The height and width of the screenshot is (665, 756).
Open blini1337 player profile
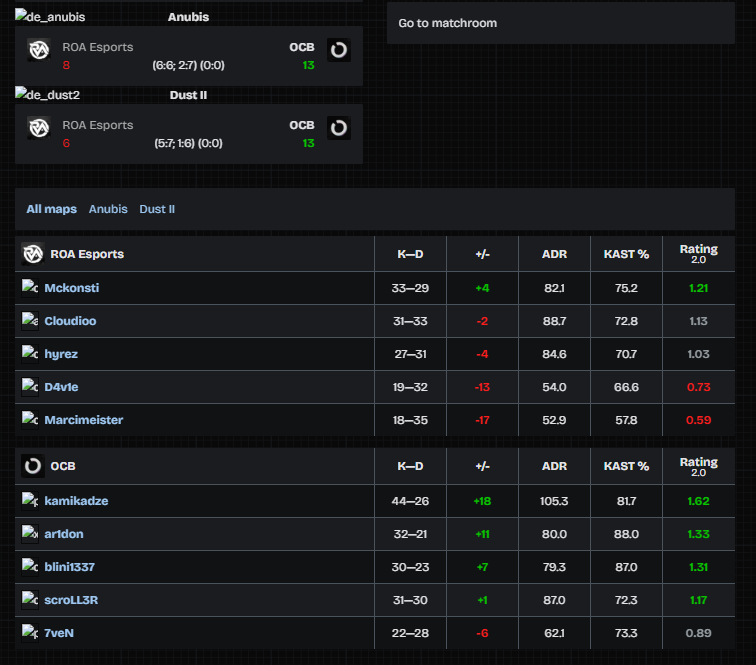[x=69, y=567]
